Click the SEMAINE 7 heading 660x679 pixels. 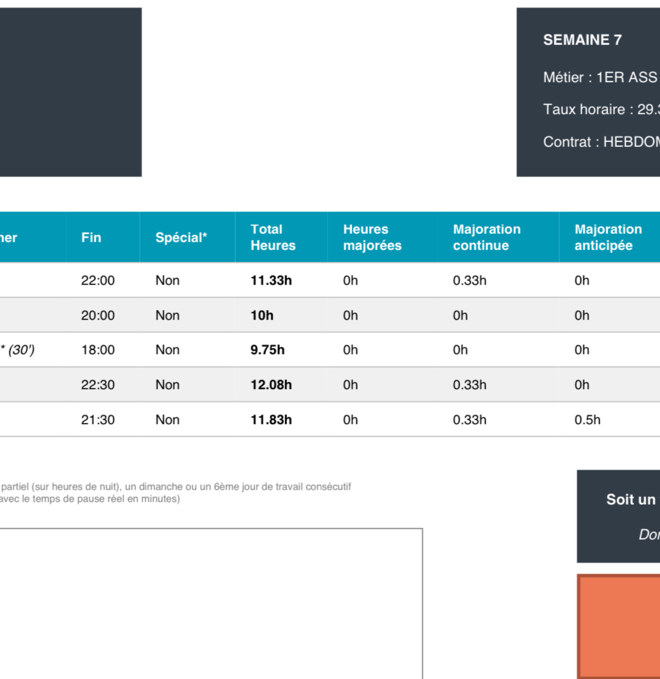click(582, 40)
